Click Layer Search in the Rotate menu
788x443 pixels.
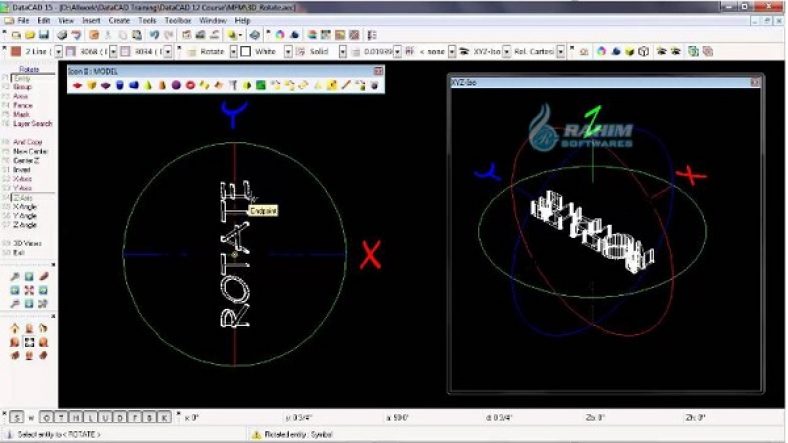point(32,124)
